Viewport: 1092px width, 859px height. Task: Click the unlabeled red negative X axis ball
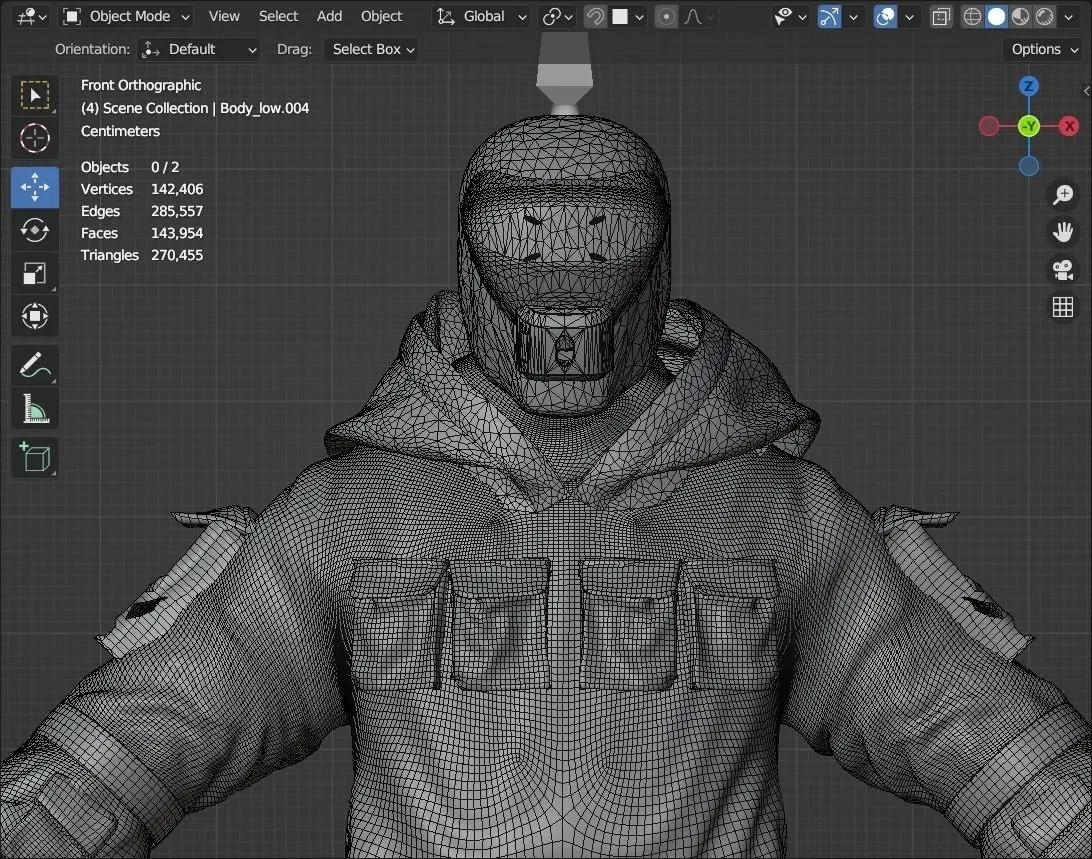pyautogui.click(x=988, y=126)
